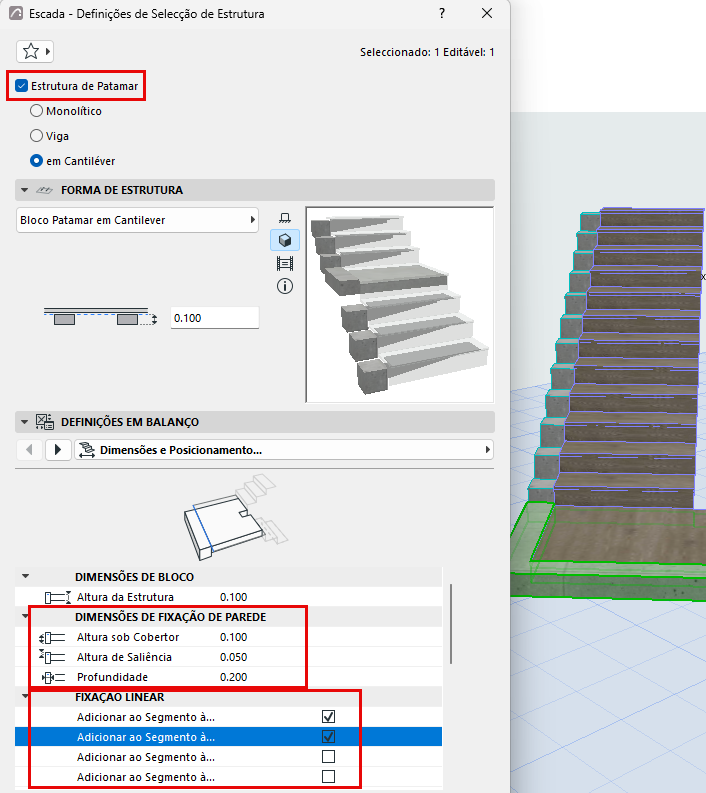Select the 3D cube preview icon
This screenshot has height=793, width=706.
(285, 240)
